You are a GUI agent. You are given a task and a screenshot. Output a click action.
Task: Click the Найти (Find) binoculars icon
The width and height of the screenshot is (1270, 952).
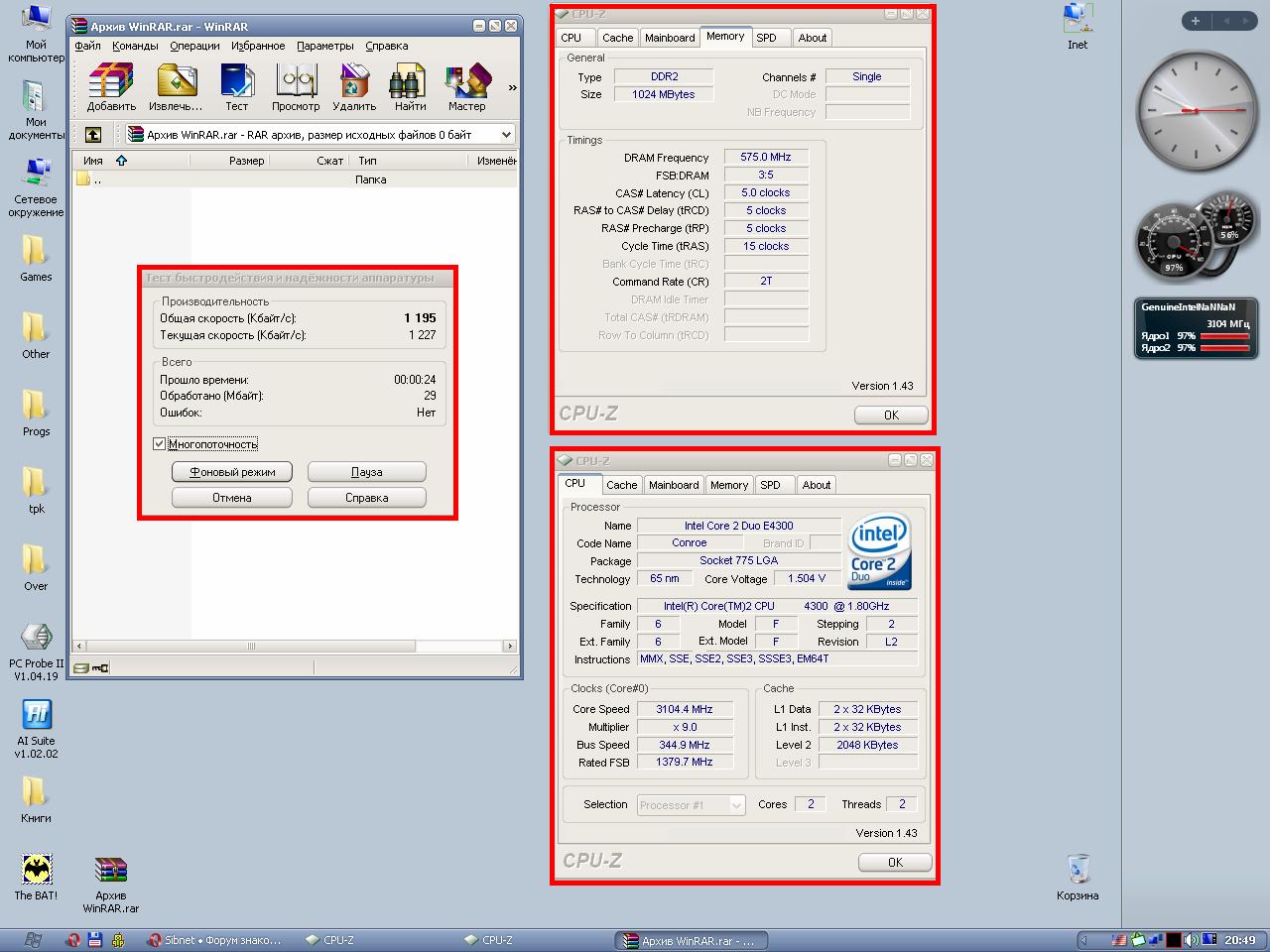pyautogui.click(x=410, y=87)
